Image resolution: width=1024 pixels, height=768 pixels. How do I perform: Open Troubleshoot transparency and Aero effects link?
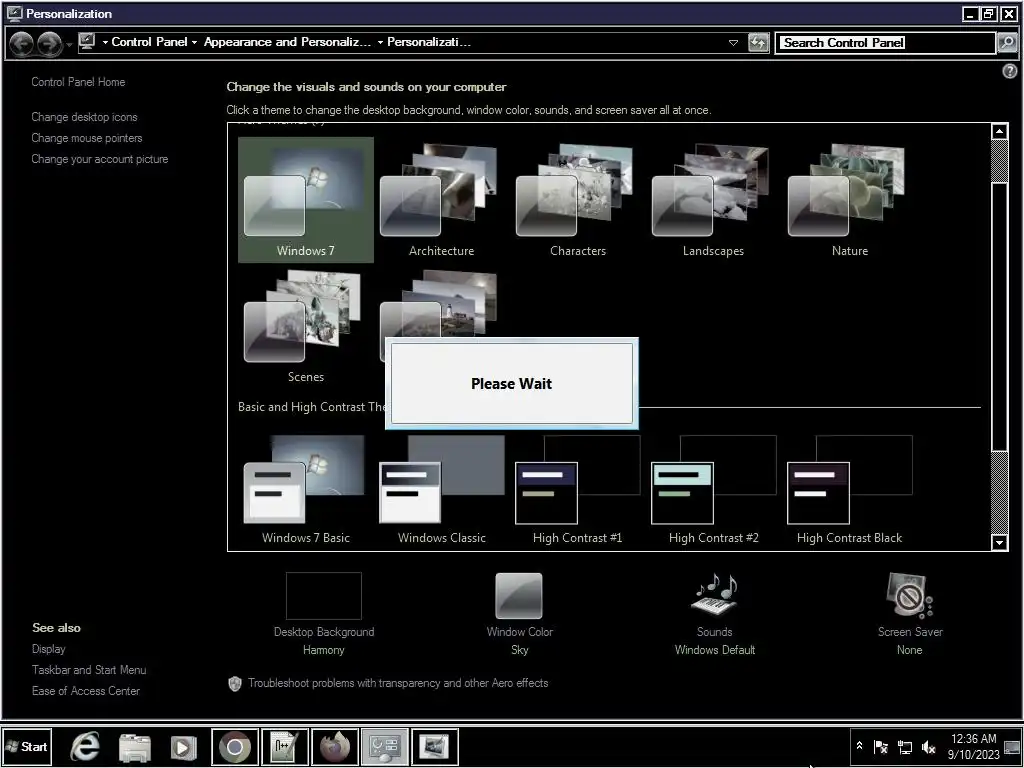click(x=398, y=682)
